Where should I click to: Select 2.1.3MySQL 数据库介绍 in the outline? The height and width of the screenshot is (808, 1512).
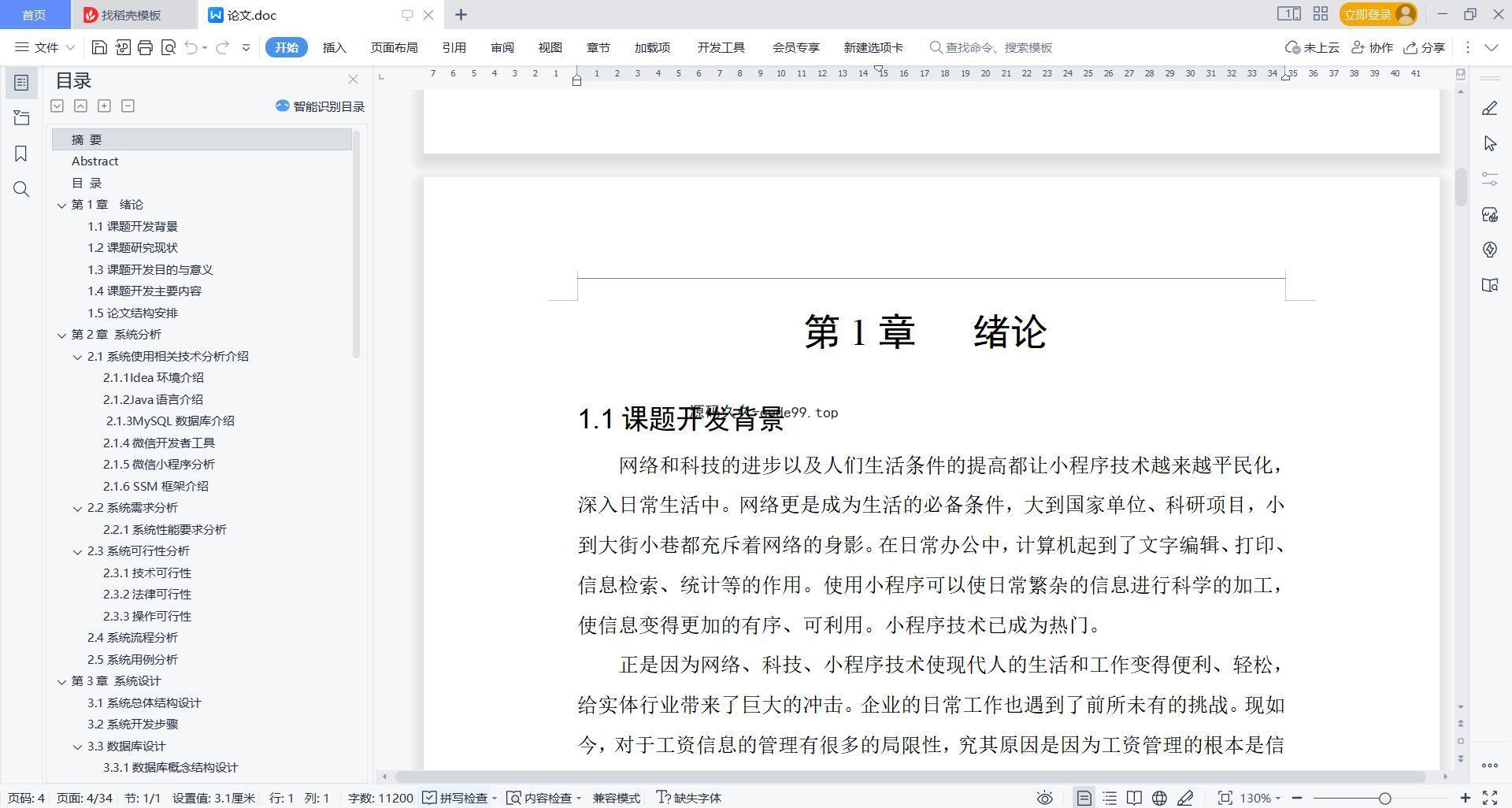[x=170, y=421]
